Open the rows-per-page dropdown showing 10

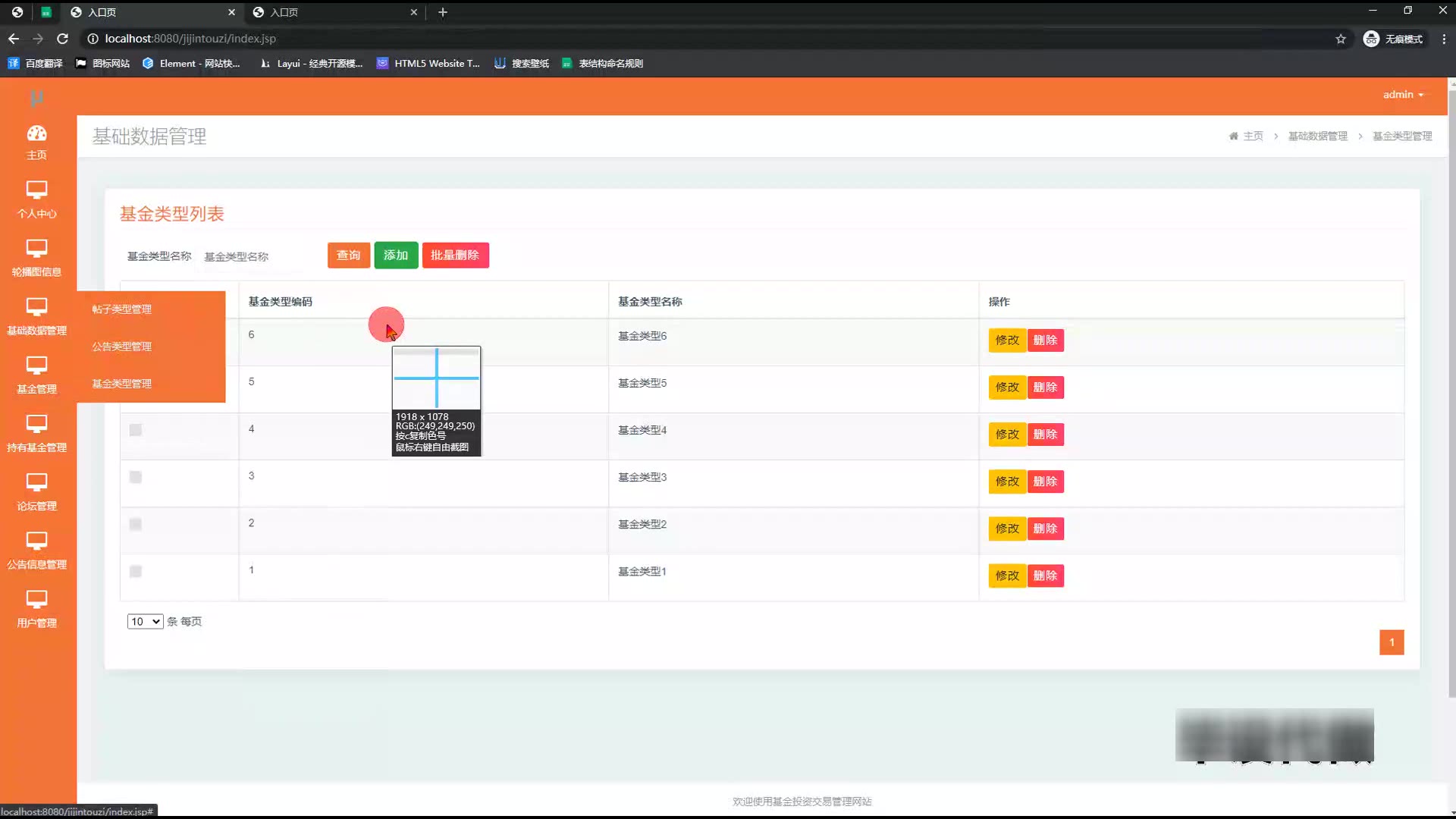point(145,621)
